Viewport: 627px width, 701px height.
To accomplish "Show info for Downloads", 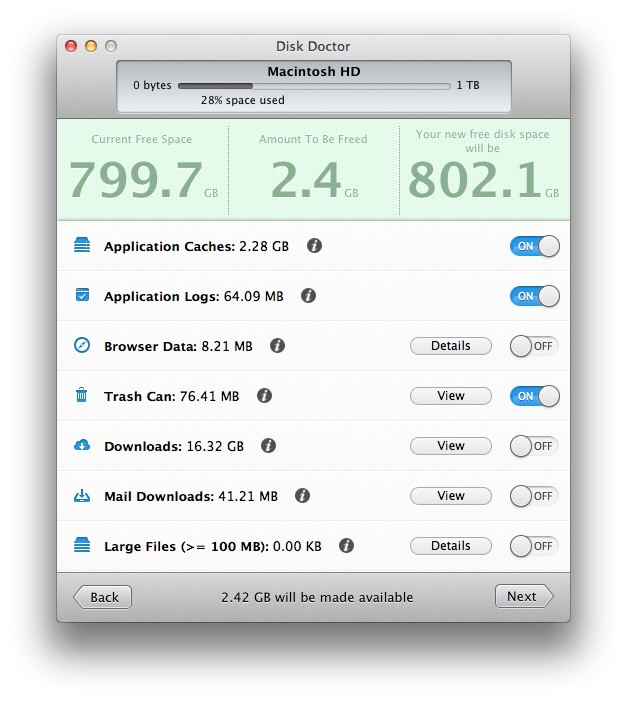I will pyautogui.click(x=268, y=446).
